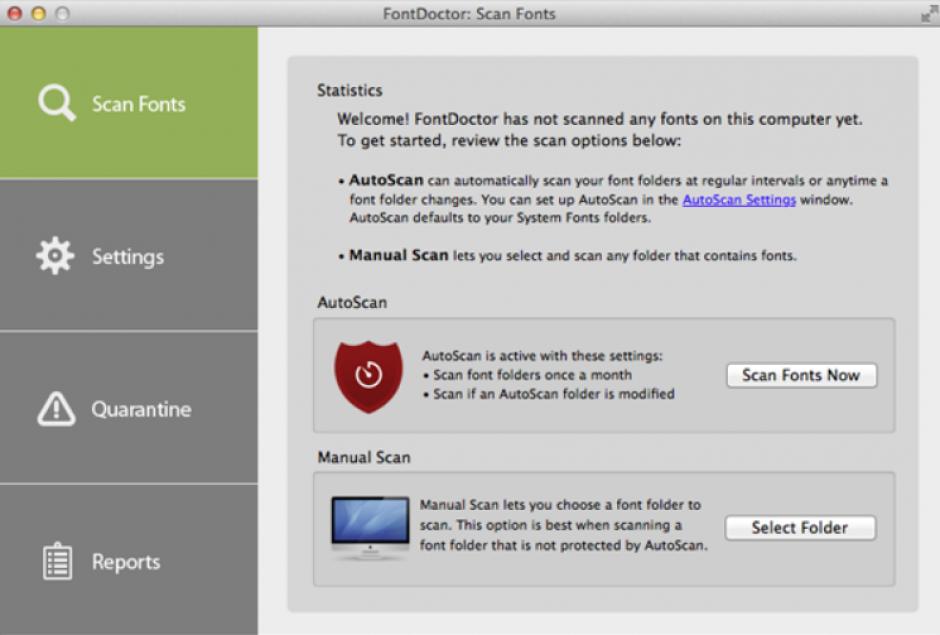The image size is (940, 635).
Task: Click the clipboard Reports icon
Action: click(58, 561)
